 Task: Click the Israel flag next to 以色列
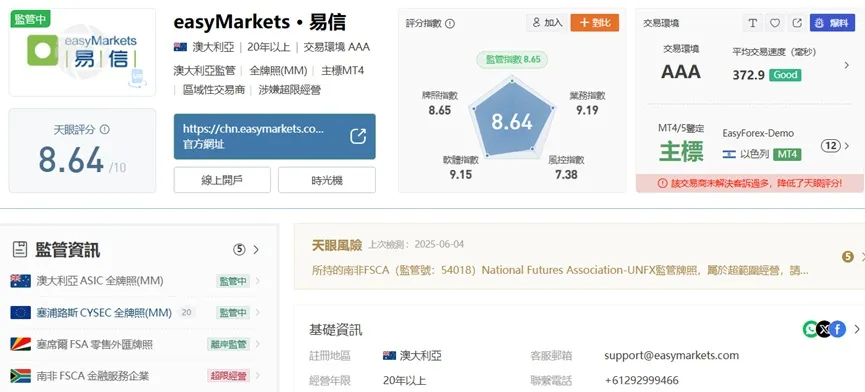729,154
